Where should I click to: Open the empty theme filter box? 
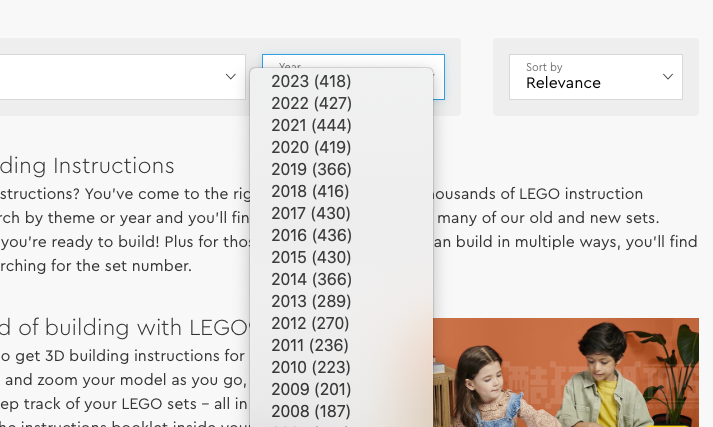click(x=122, y=77)
